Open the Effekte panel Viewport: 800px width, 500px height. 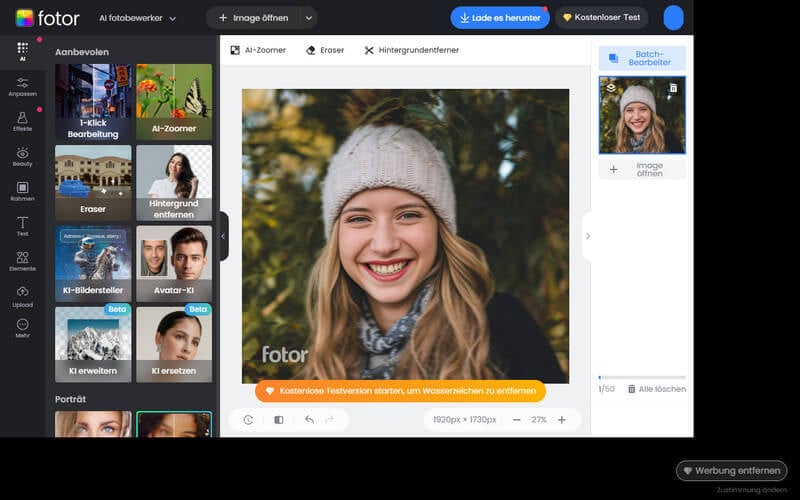click(x=22, y=122)
